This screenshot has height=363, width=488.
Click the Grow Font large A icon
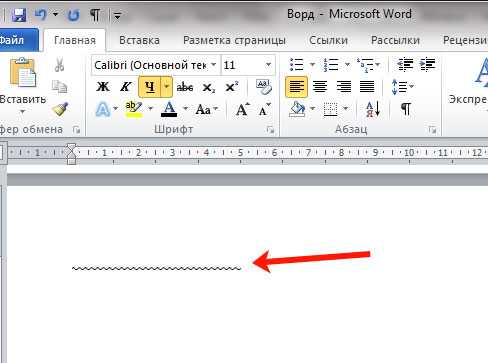click(x=242, y=109)
